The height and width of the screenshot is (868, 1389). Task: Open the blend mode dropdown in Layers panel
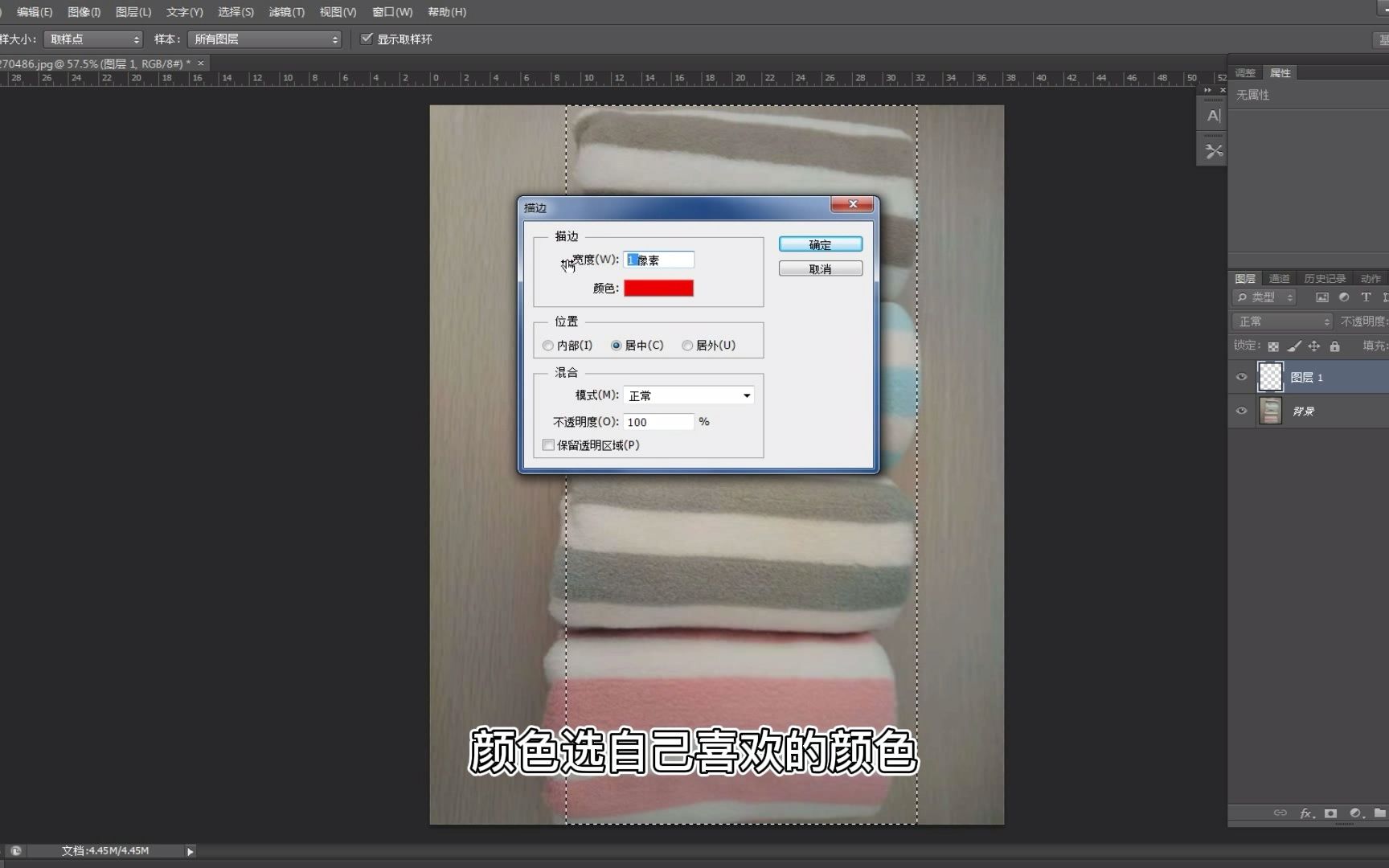tap(1281, 321)
